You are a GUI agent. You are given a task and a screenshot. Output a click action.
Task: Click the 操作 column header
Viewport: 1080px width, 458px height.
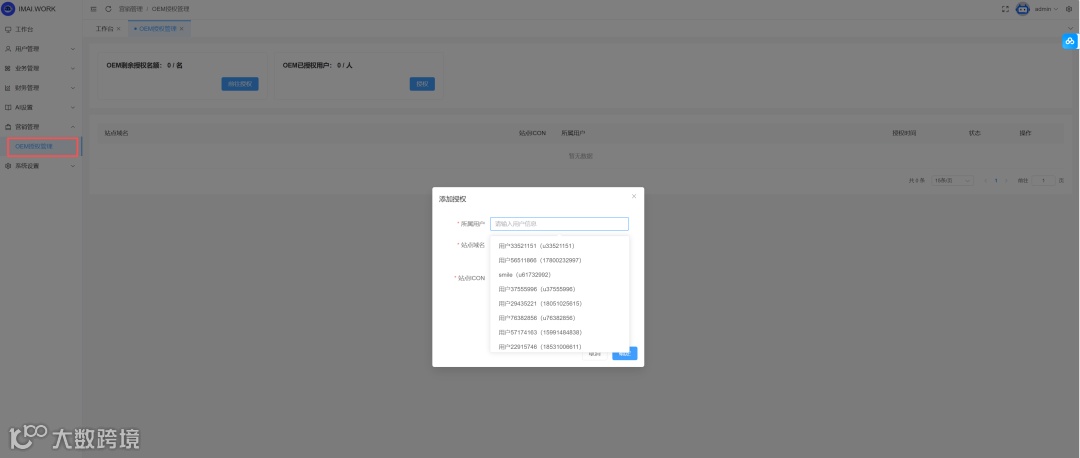click(x=1026, y=133)
